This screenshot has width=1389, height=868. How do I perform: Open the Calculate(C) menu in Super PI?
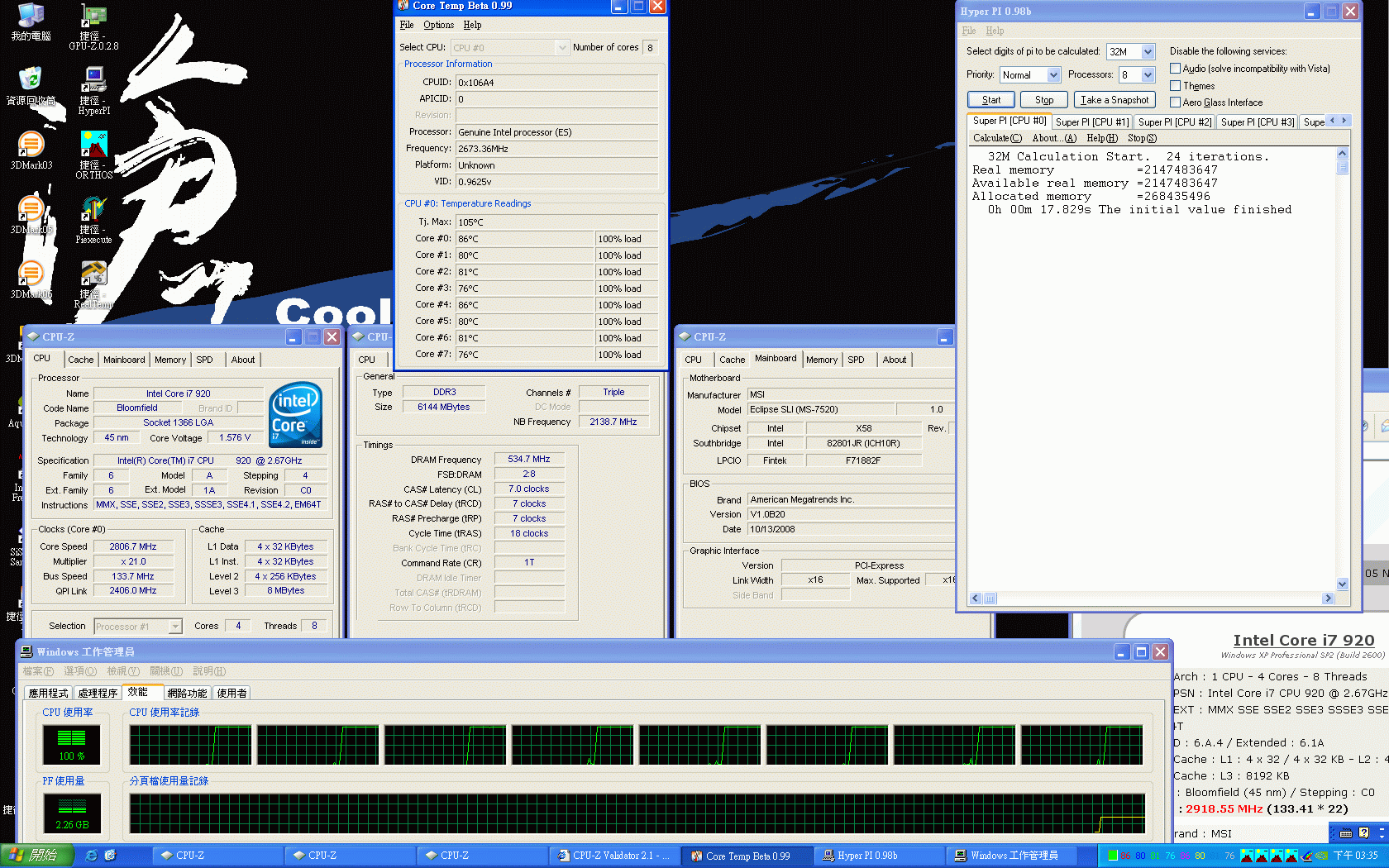[997, 138]
